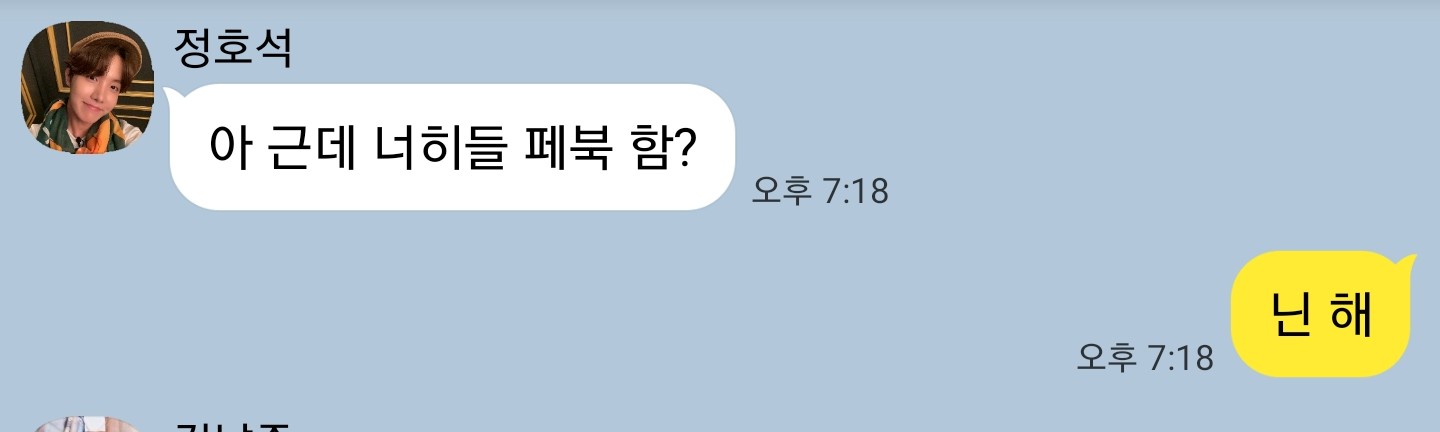
Task: Click 아 at the start of white message
Action: coord(229,148)
